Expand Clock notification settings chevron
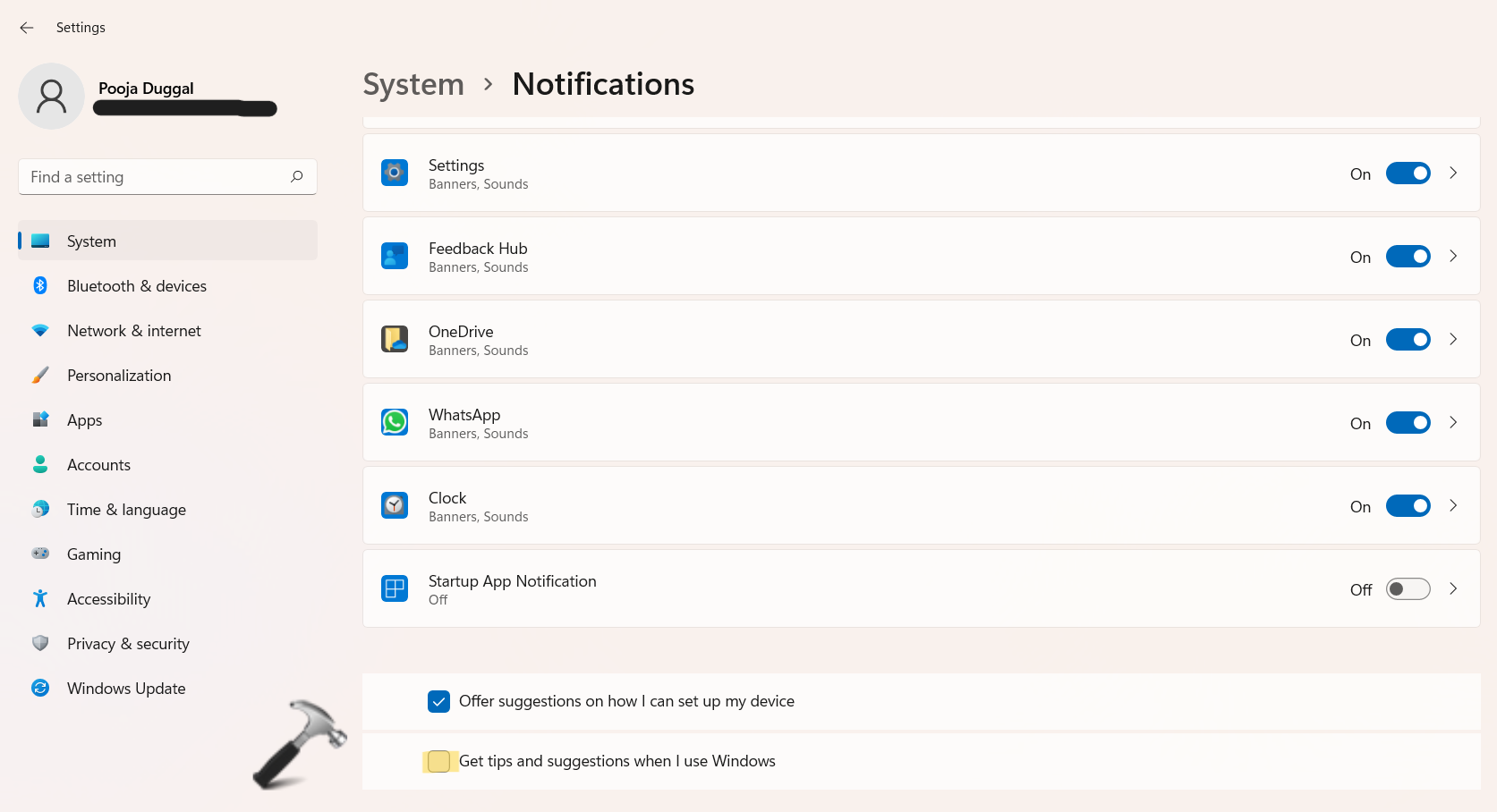 [1453, 505]
